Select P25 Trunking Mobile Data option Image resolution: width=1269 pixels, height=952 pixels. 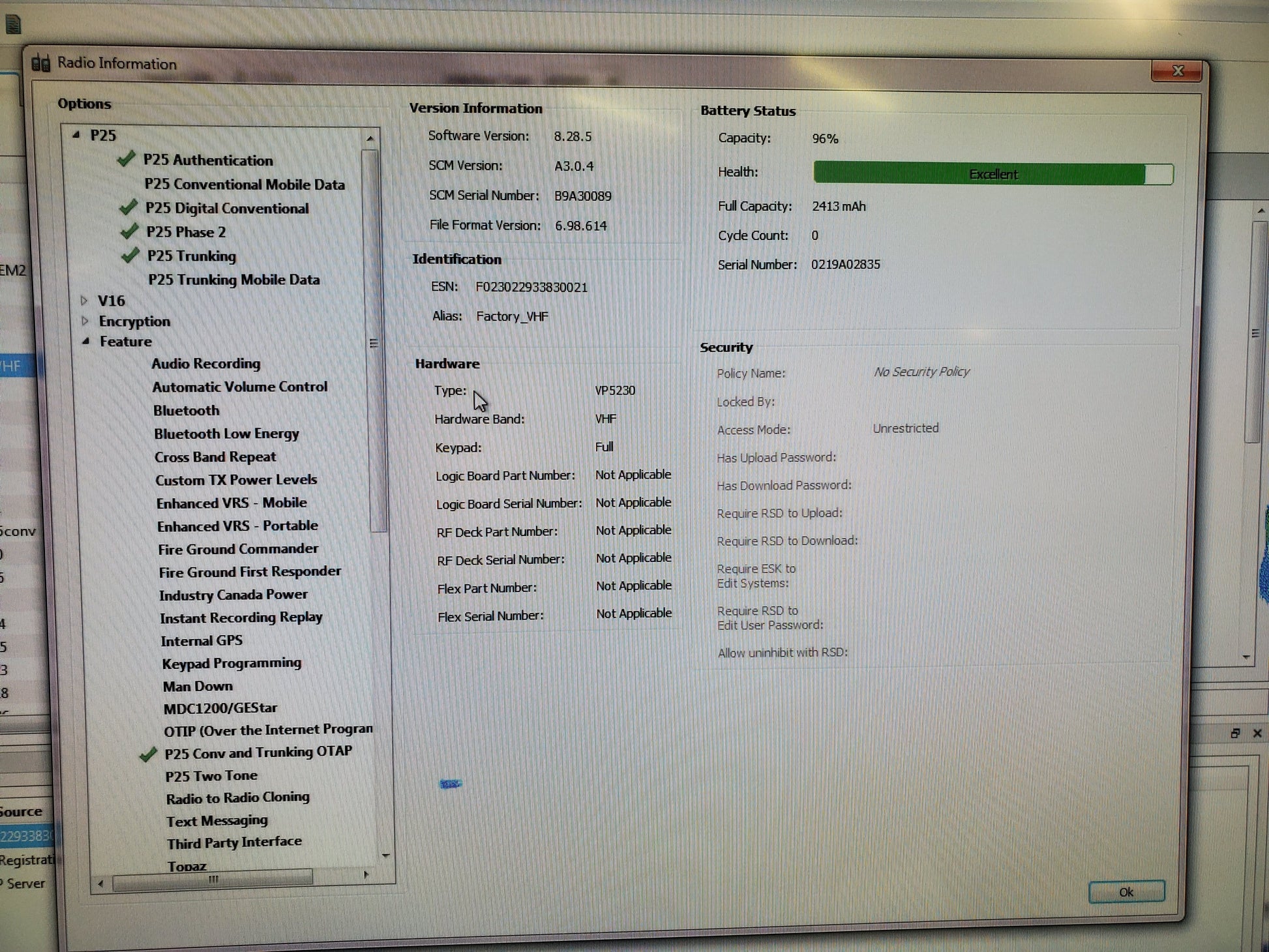point(233,280)
